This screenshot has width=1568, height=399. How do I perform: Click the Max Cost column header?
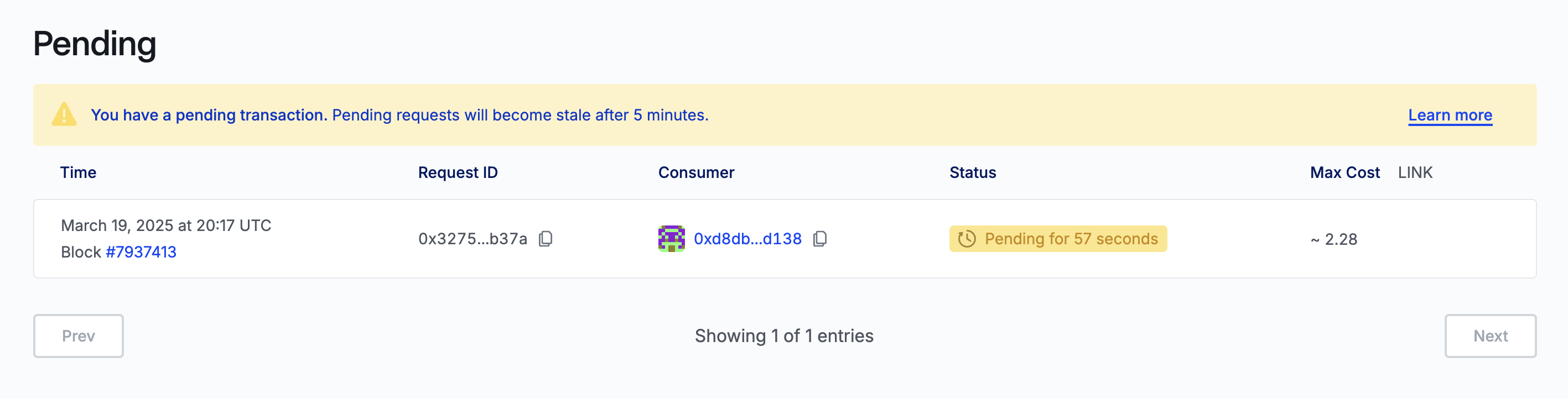click(1344, 173)
